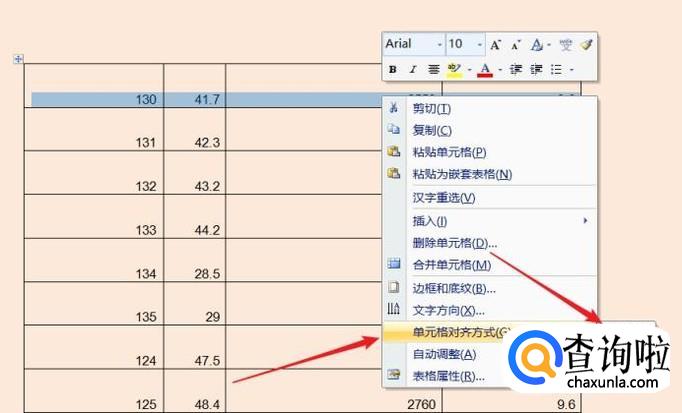Toggle Italic in mini toolbar
This screenshot has height=413, width=682.
(413, 69)
